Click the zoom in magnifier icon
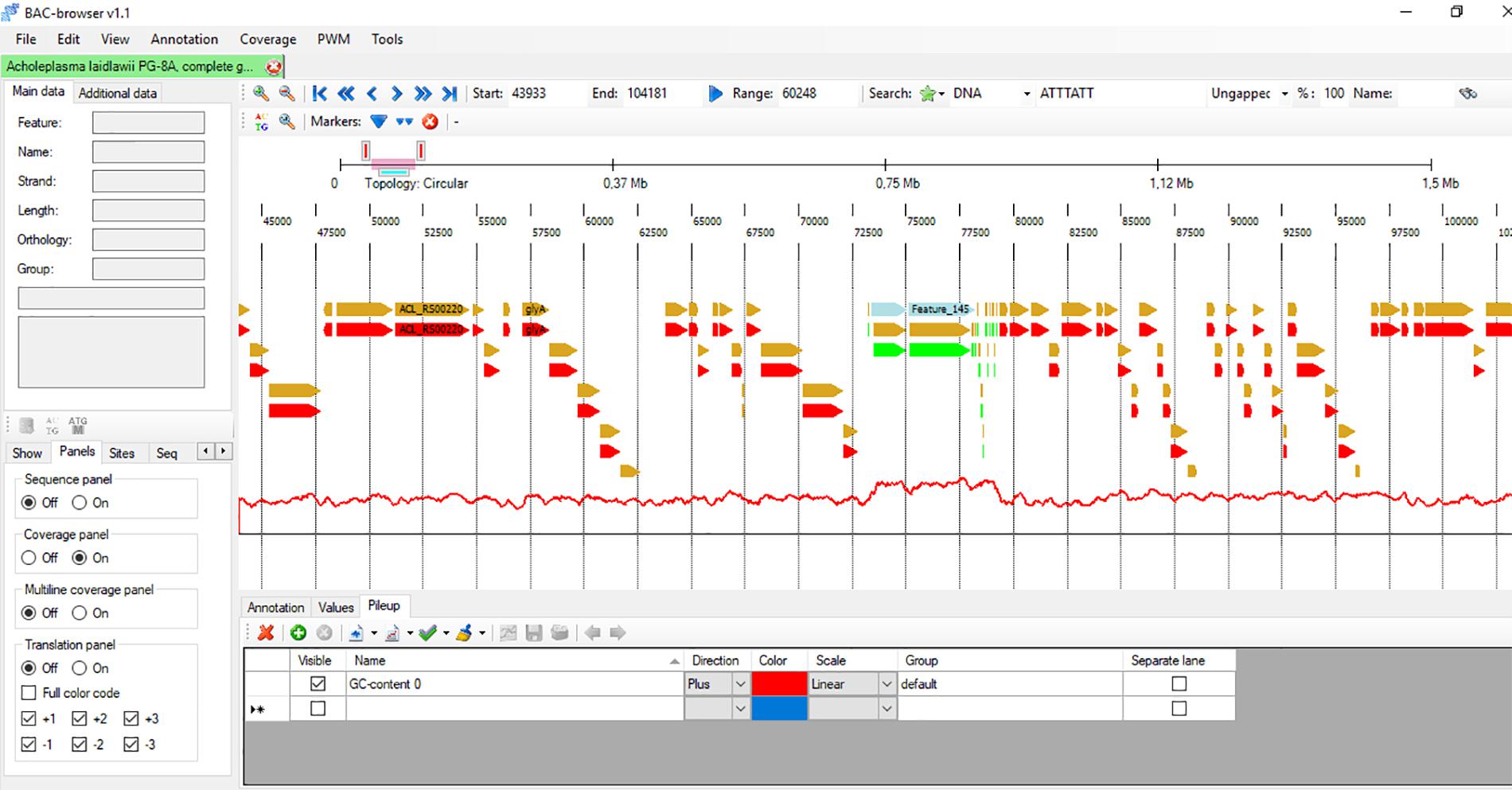This screenshot has width=1512, height=790. 260,93
